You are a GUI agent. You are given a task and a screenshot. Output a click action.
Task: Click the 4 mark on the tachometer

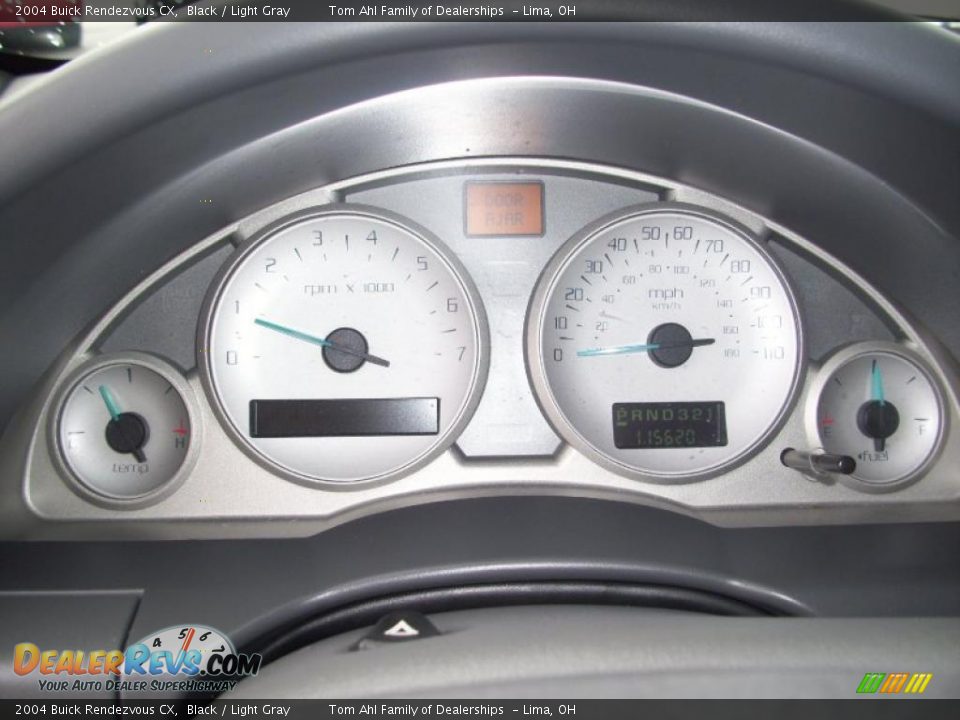point(372,238)
